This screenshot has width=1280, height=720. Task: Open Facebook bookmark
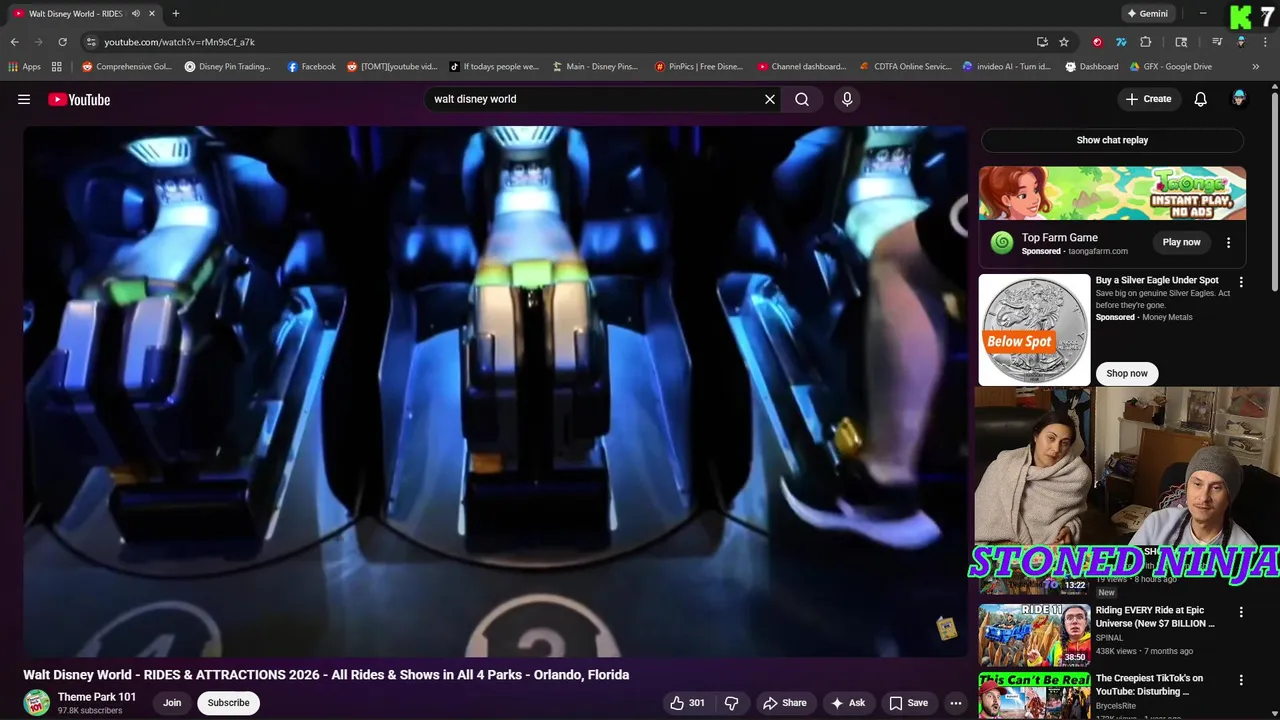(312, 67)
